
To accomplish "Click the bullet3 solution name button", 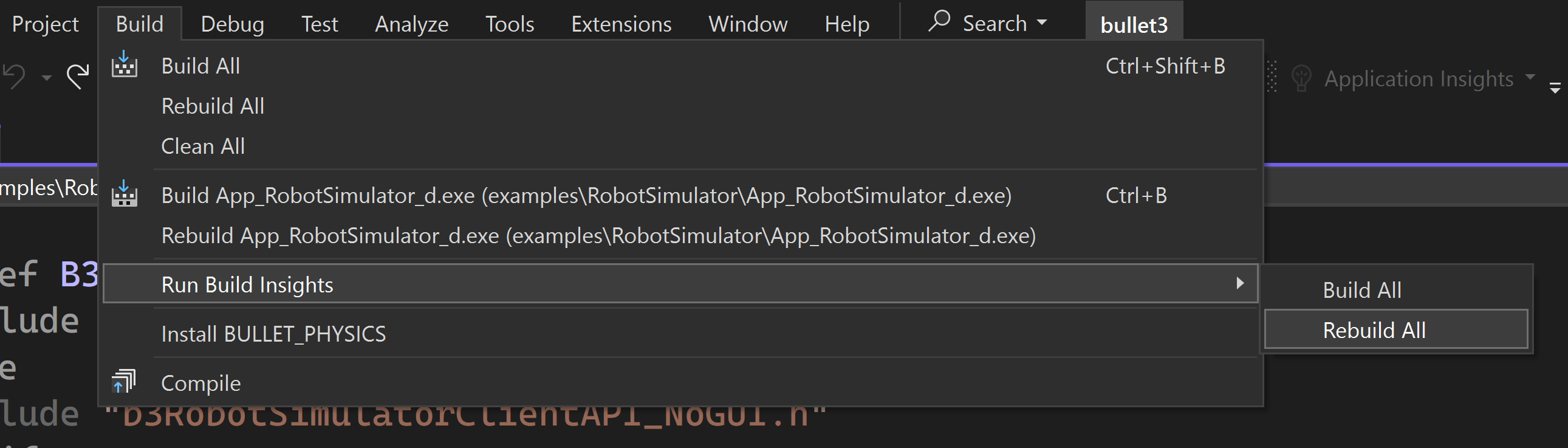I will click(1134, 25).
